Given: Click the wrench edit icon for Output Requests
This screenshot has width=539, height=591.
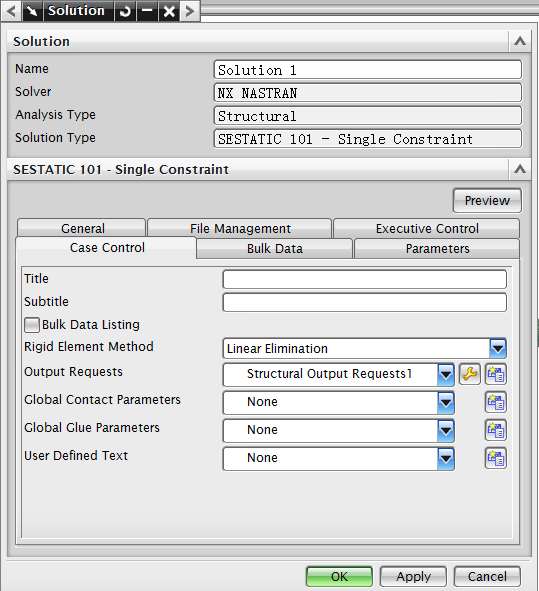Looking at the screenshot, I should click(470, 374).
